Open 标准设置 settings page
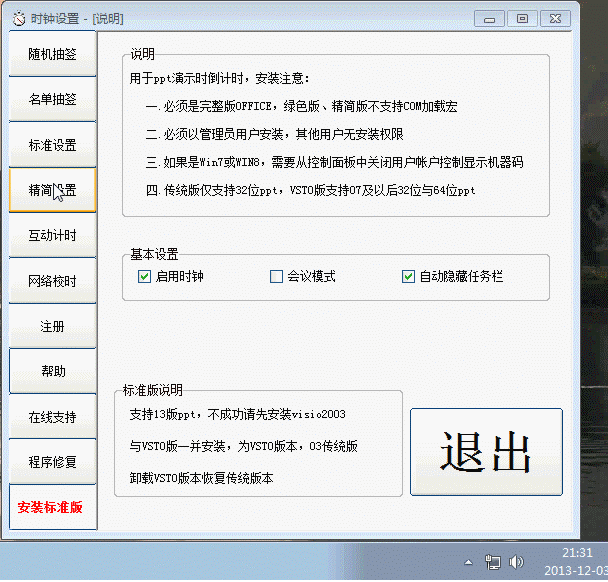The width and height of the screenshot is (608, 582). (52, 145)
